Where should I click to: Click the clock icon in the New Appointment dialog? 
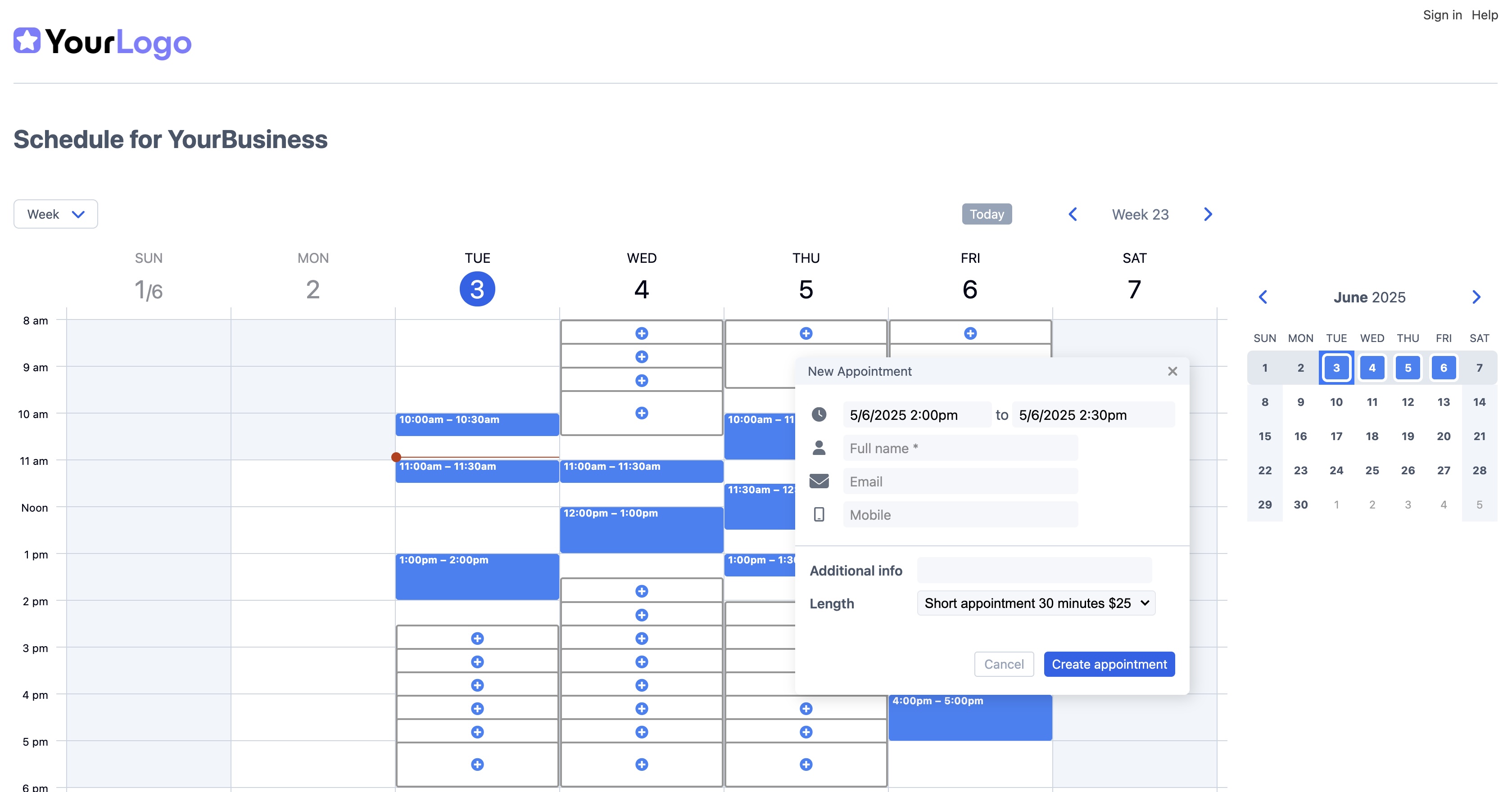(x=819, y=414)
